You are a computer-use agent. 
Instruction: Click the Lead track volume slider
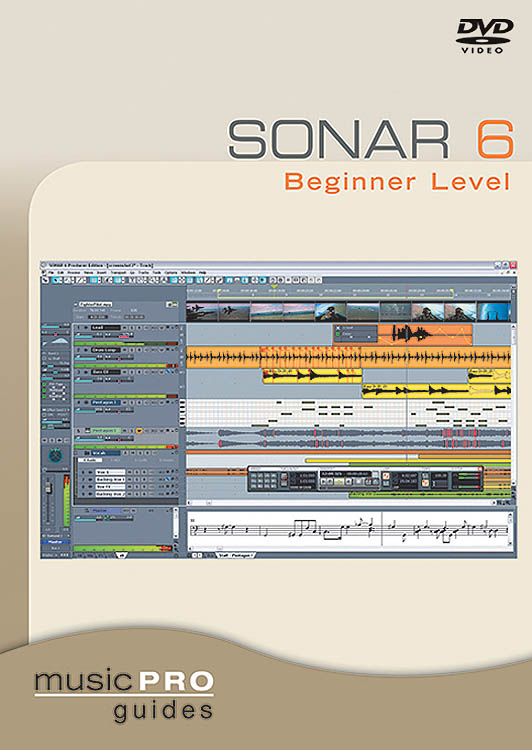tap(89, 335)
